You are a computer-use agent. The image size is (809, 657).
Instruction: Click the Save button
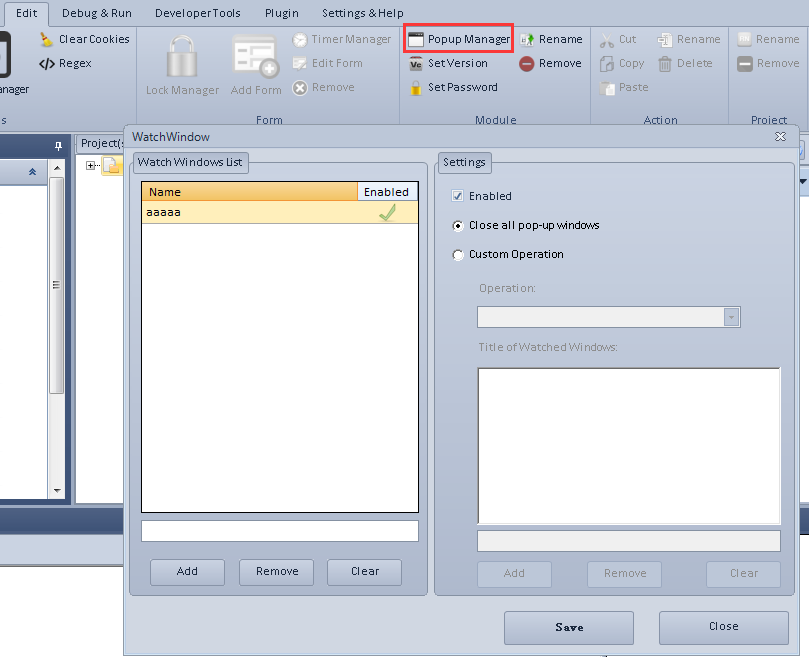point(568,627)
